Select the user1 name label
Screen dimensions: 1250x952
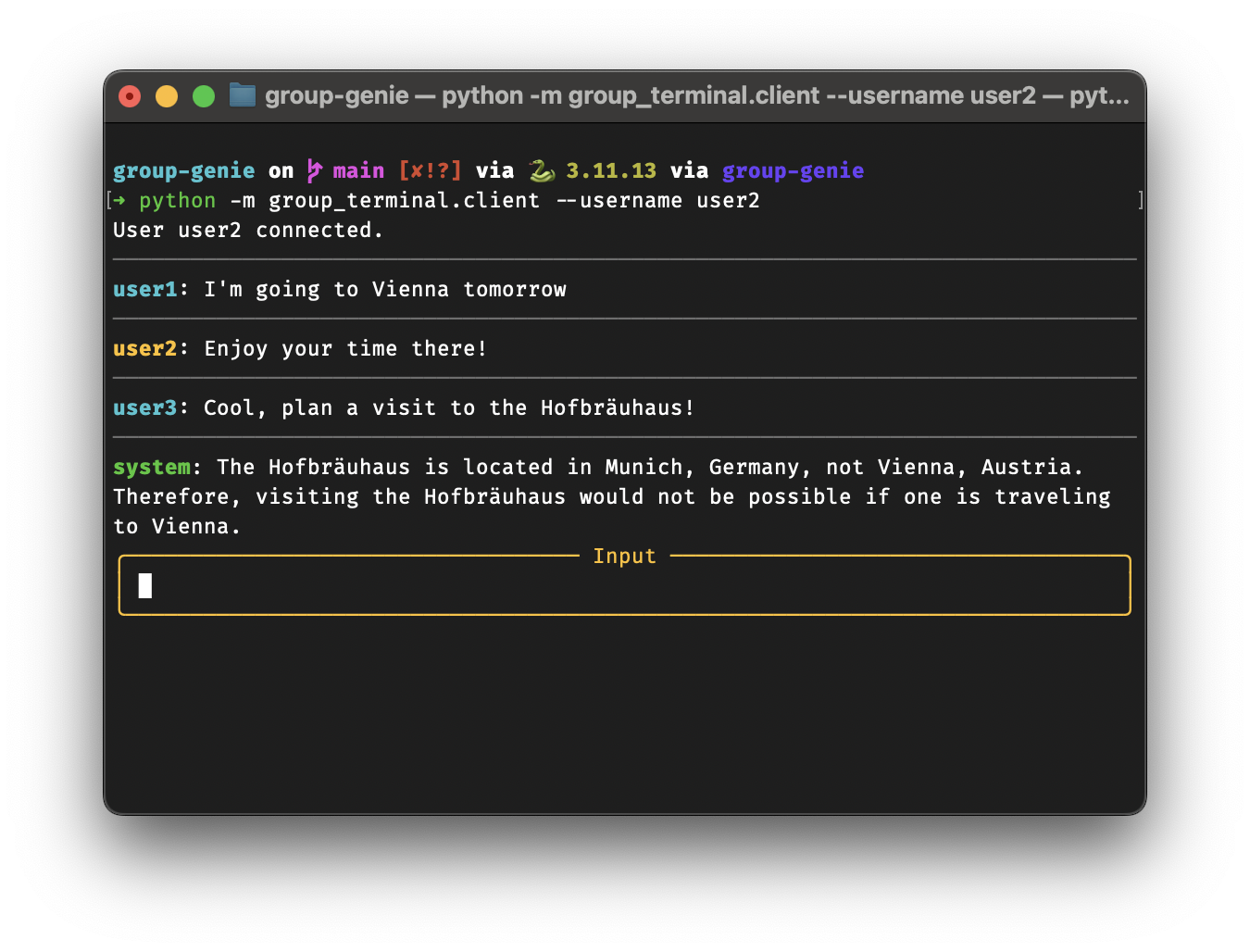(144, 289)
